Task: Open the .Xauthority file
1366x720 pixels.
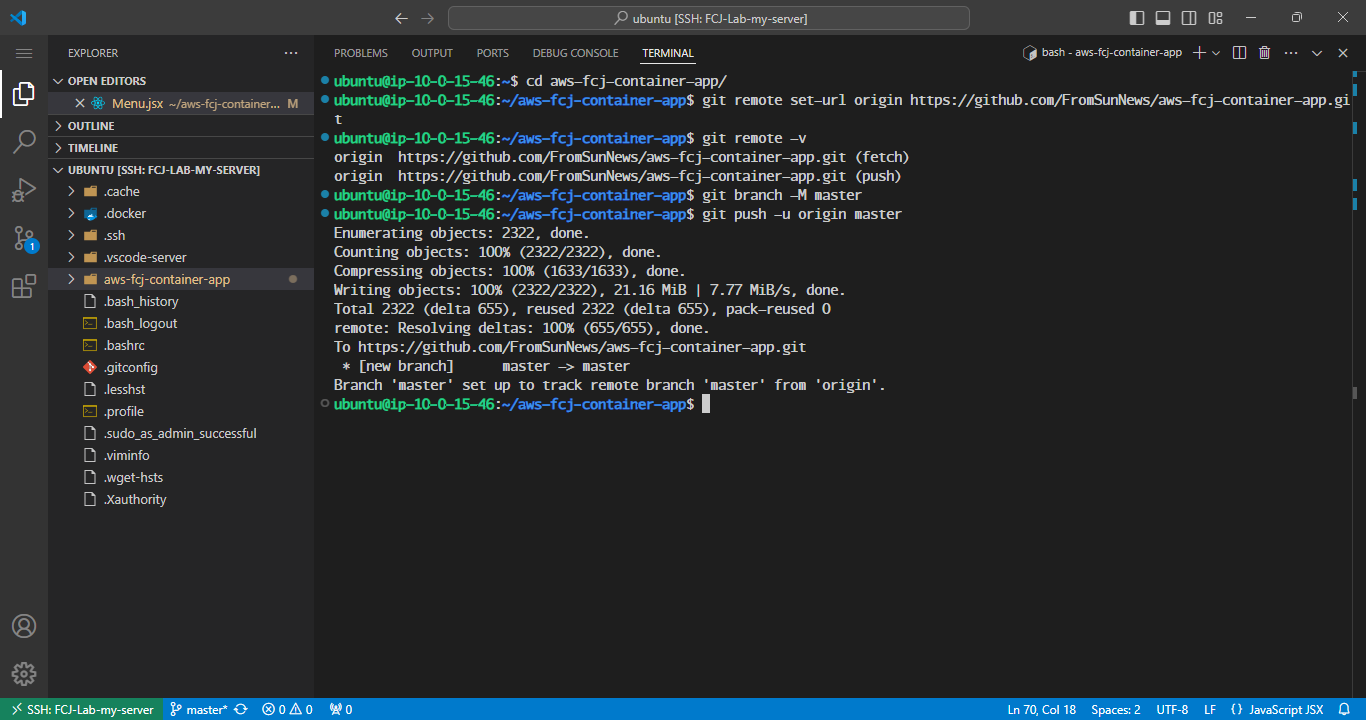Action: 181,500
